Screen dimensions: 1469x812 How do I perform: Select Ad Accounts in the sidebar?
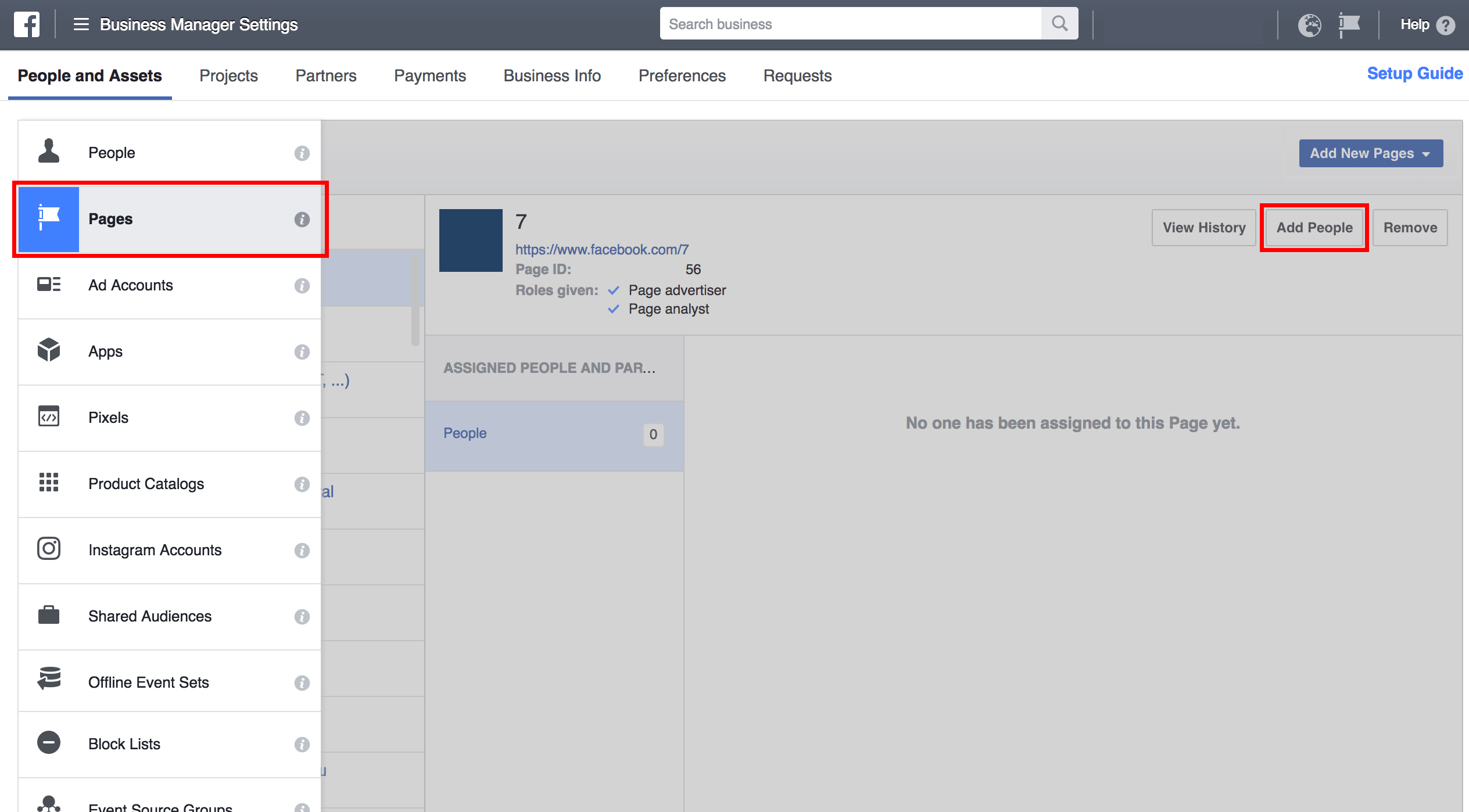click(170, 285)
